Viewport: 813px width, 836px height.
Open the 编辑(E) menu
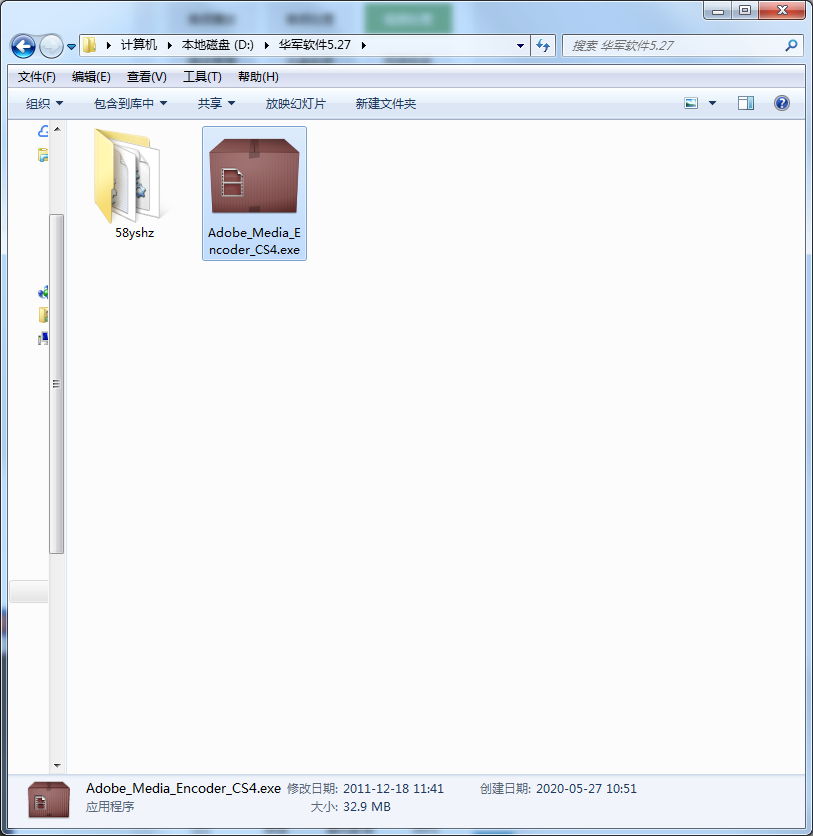pos(91,77)
